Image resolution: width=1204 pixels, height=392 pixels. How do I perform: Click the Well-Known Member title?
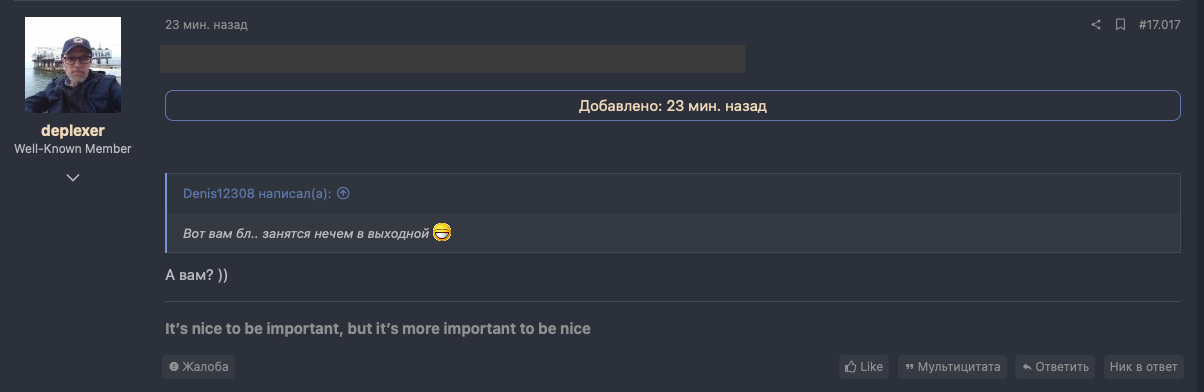coord(73,149)
